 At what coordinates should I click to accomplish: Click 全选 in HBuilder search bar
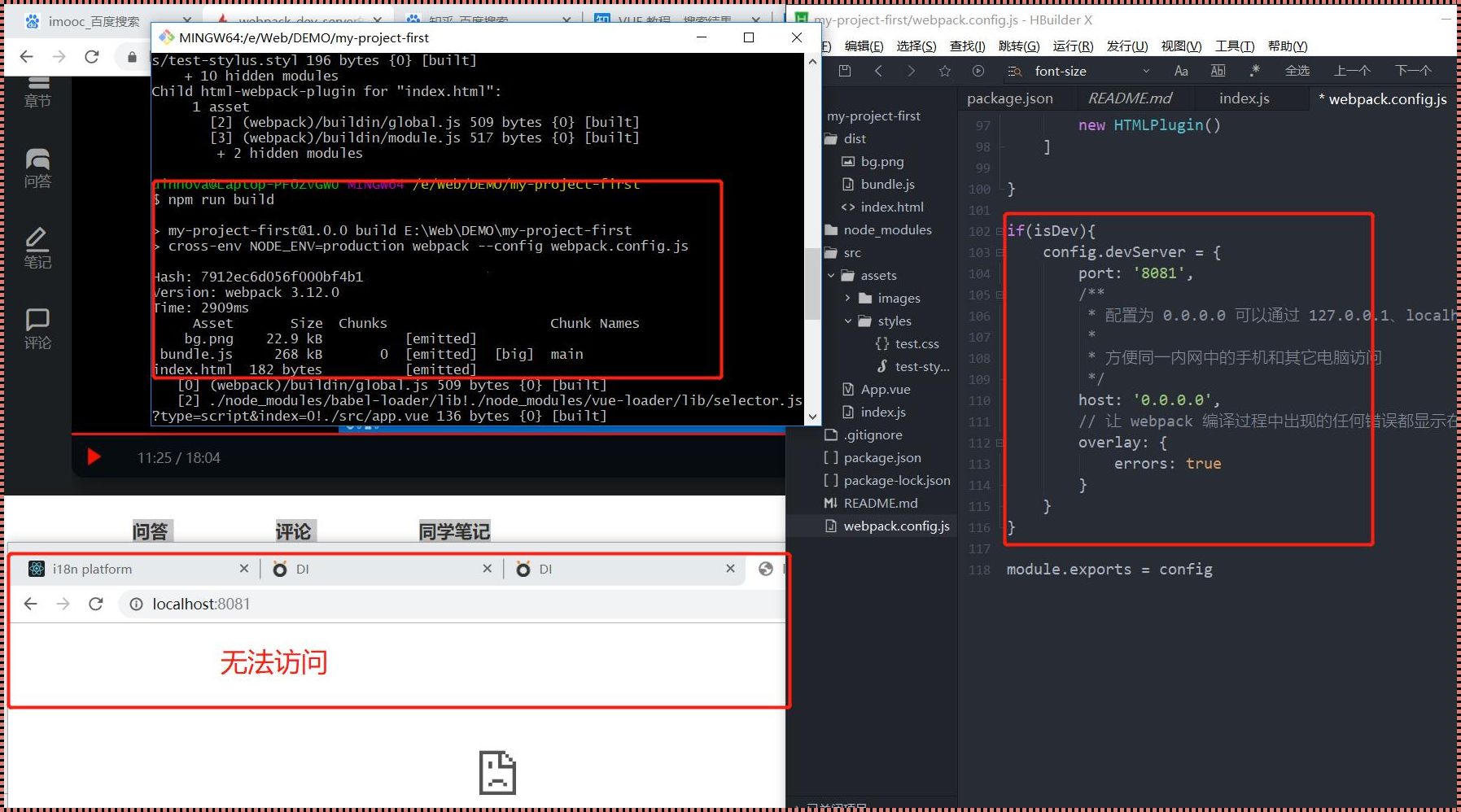pyautogui.click(x=1297, y=71)
